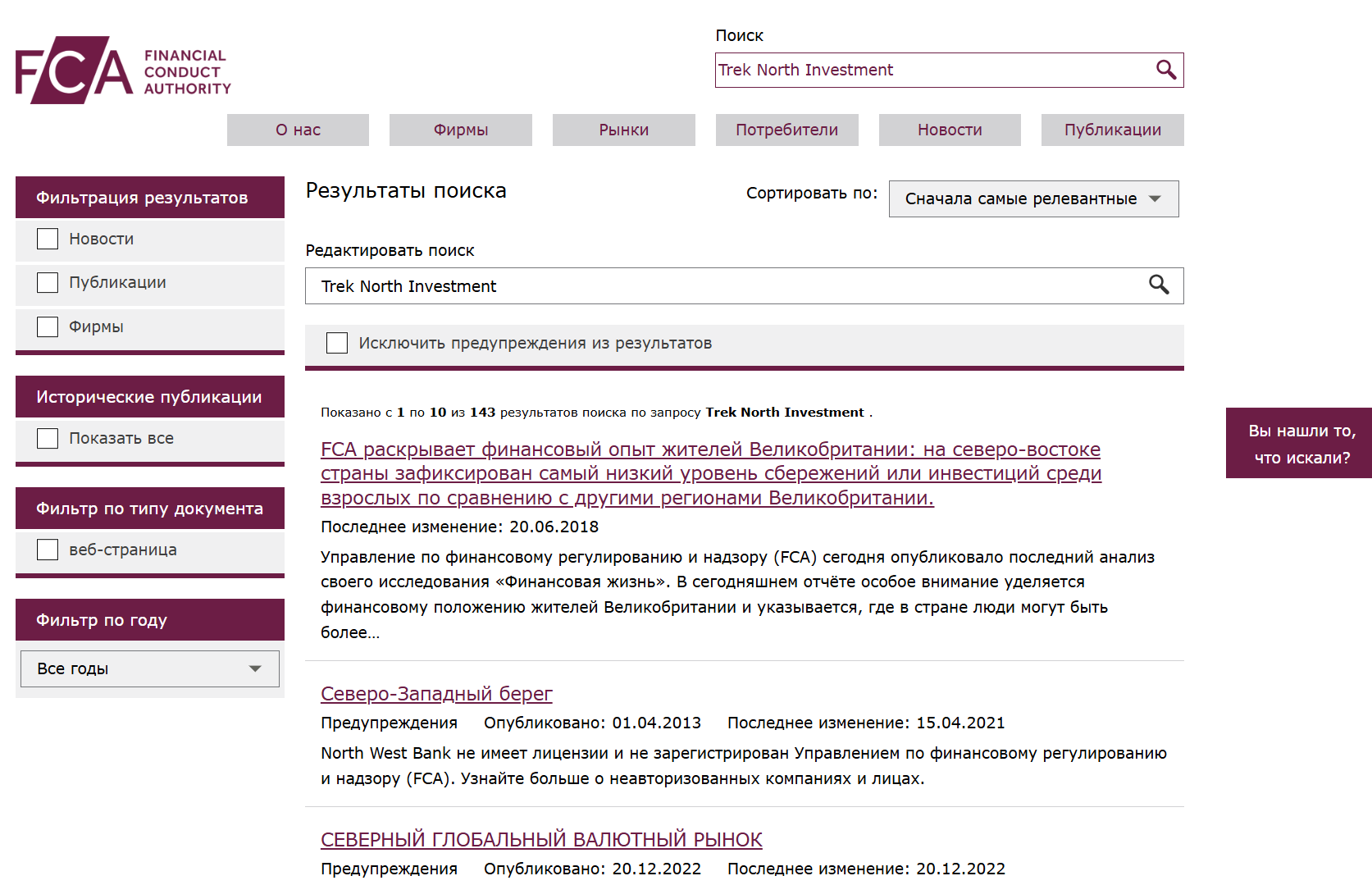Open the FCA раскрывает финансовый опыт result
Viewport: 1372px width, 885px height.
[711, 473]
